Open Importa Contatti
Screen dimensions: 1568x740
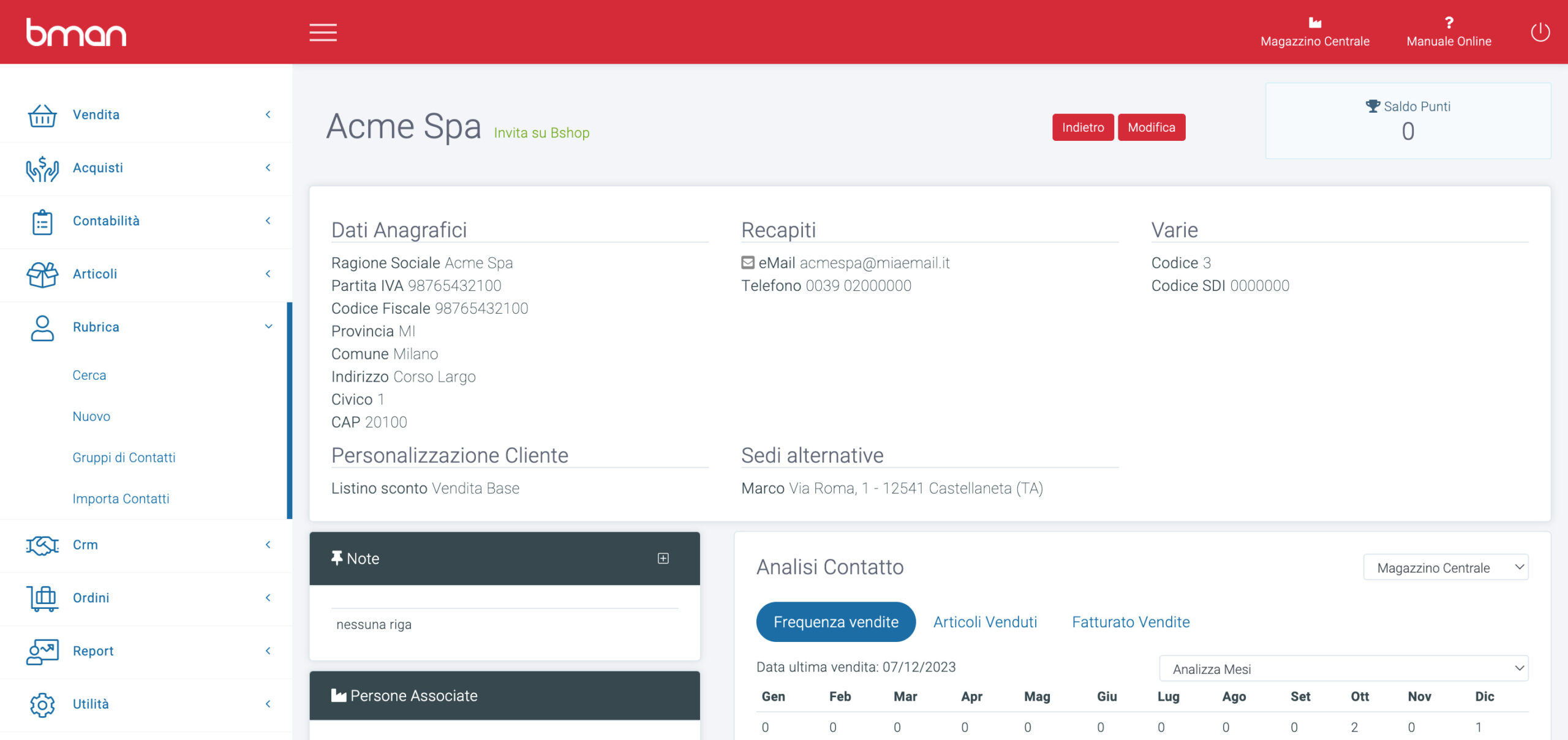point(121,499)
